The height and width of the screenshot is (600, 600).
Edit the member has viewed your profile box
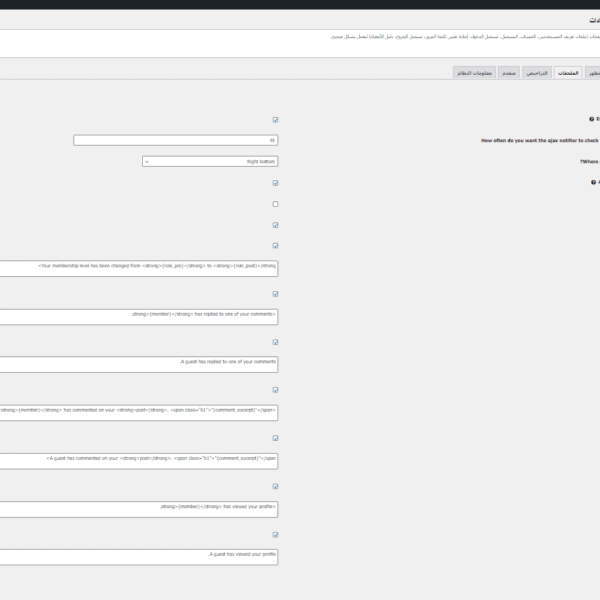[139, 509]
